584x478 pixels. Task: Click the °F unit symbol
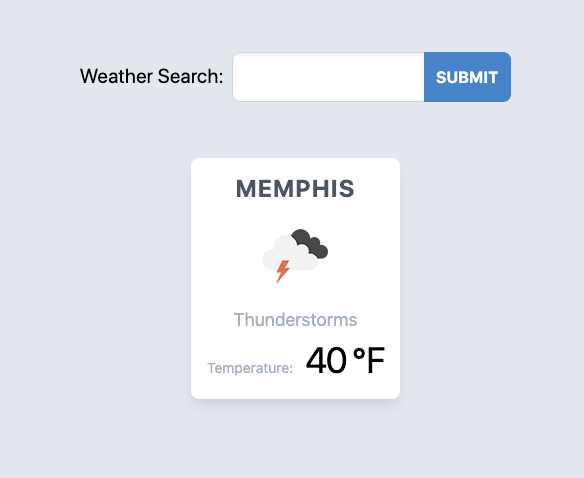(x=369, y=360)
